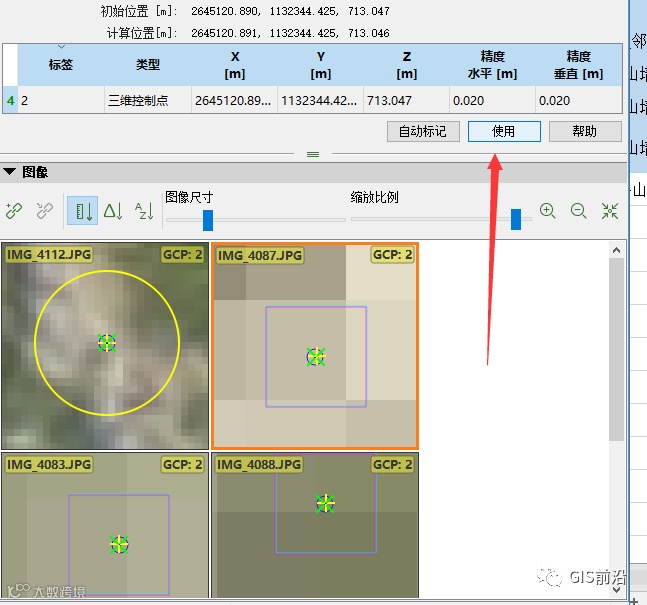Click the Z [m] column header
Screen dimensions: 647x605
[406, 65]
